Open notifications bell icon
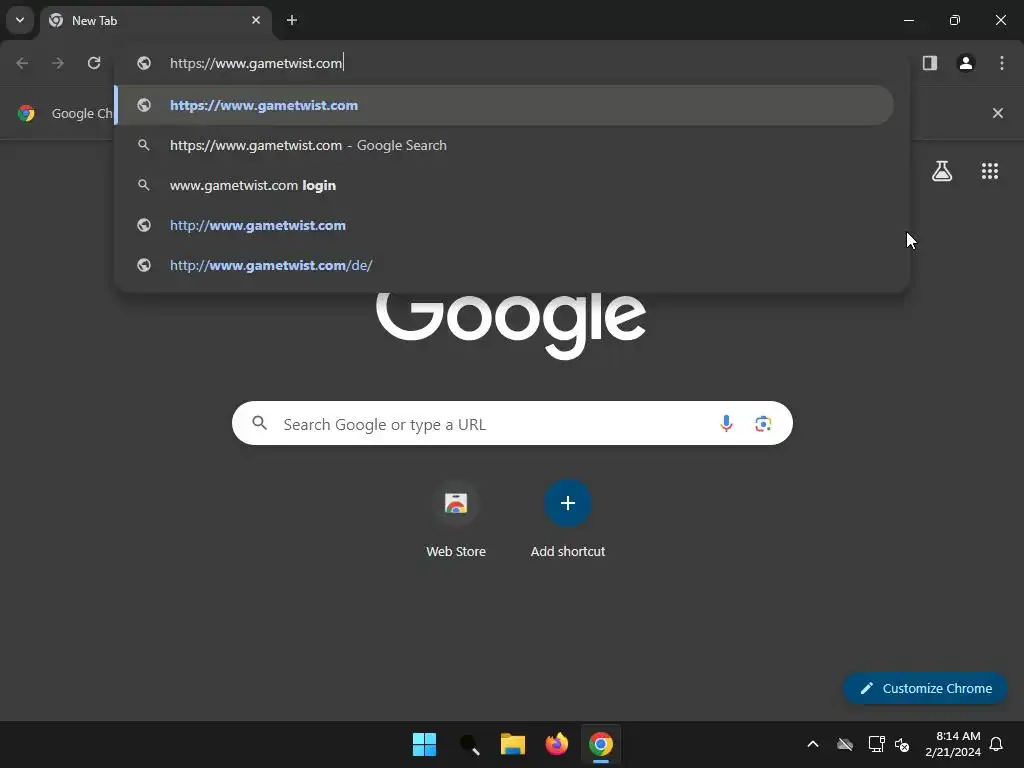This screenshot has height=768, width=1024. tap(997, 744)
